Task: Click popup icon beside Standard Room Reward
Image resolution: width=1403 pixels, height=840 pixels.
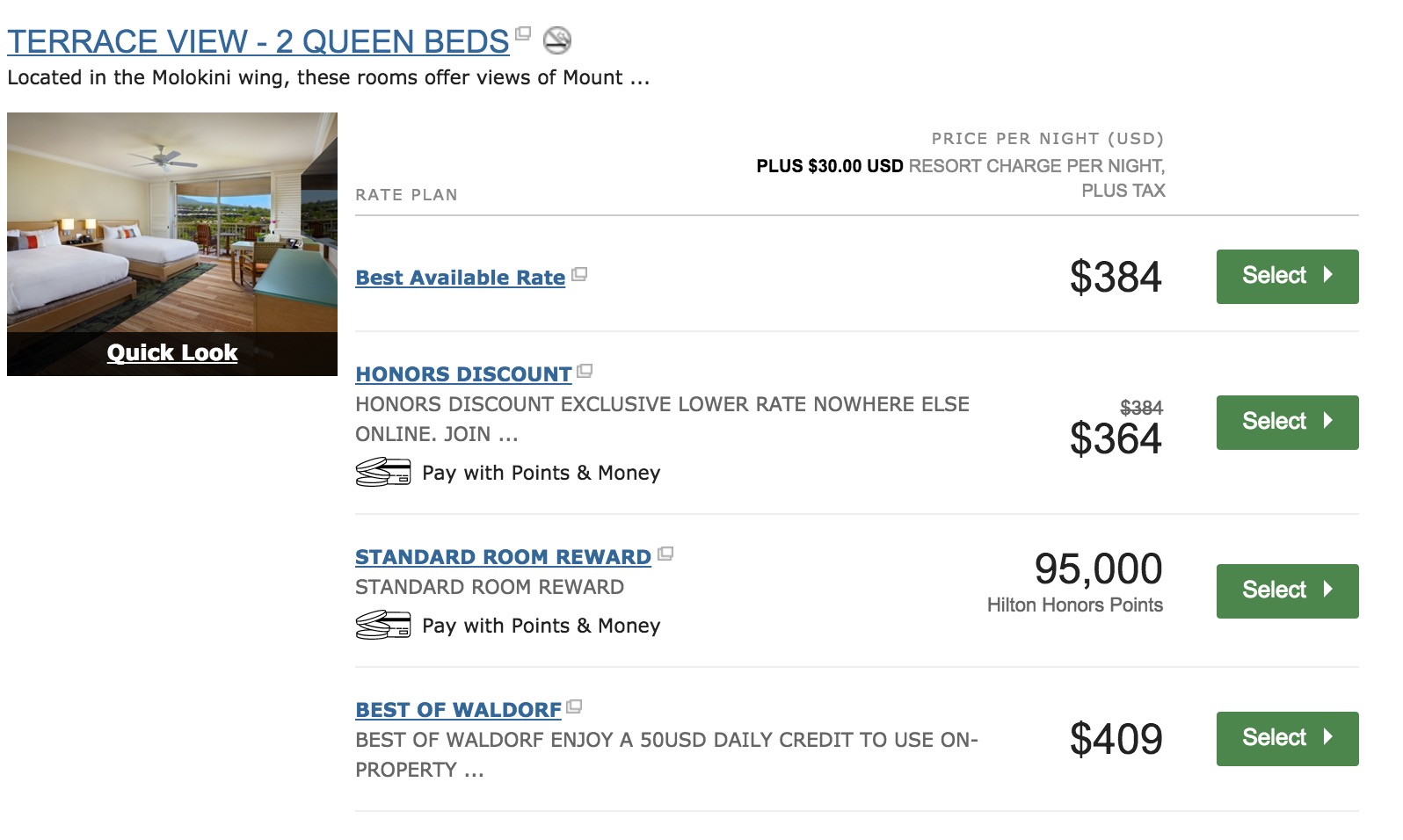Action: pos(665,554)
